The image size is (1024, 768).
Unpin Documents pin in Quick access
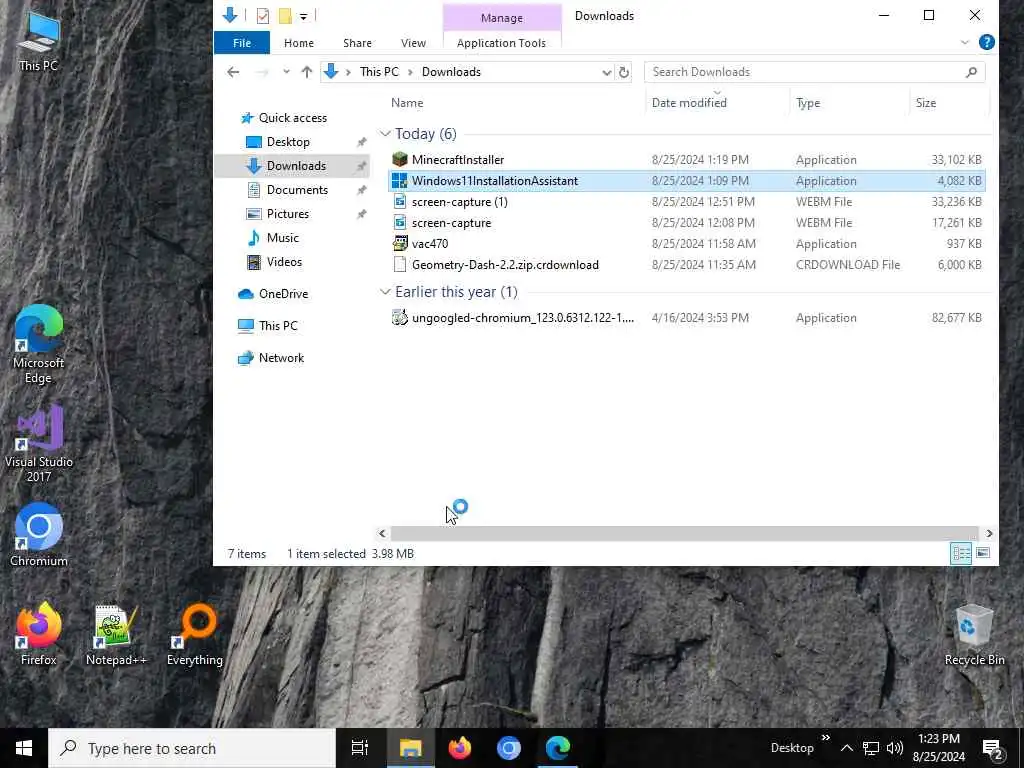[361, 190]
